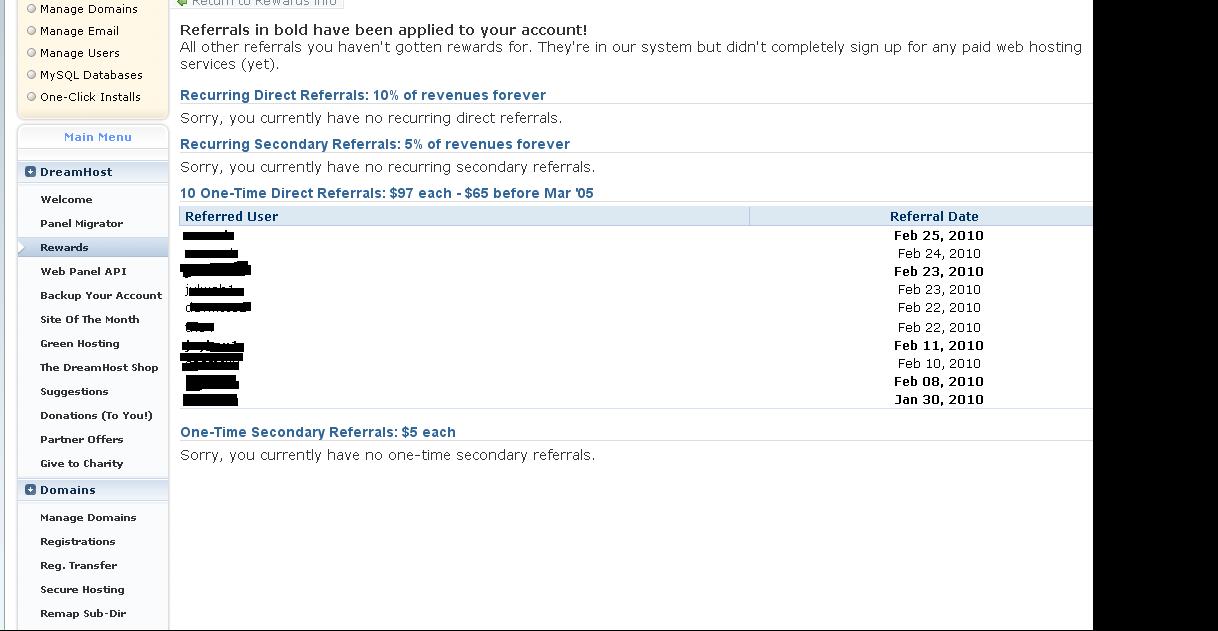Select Rewards in the sidebar

(x=64, y=248)
